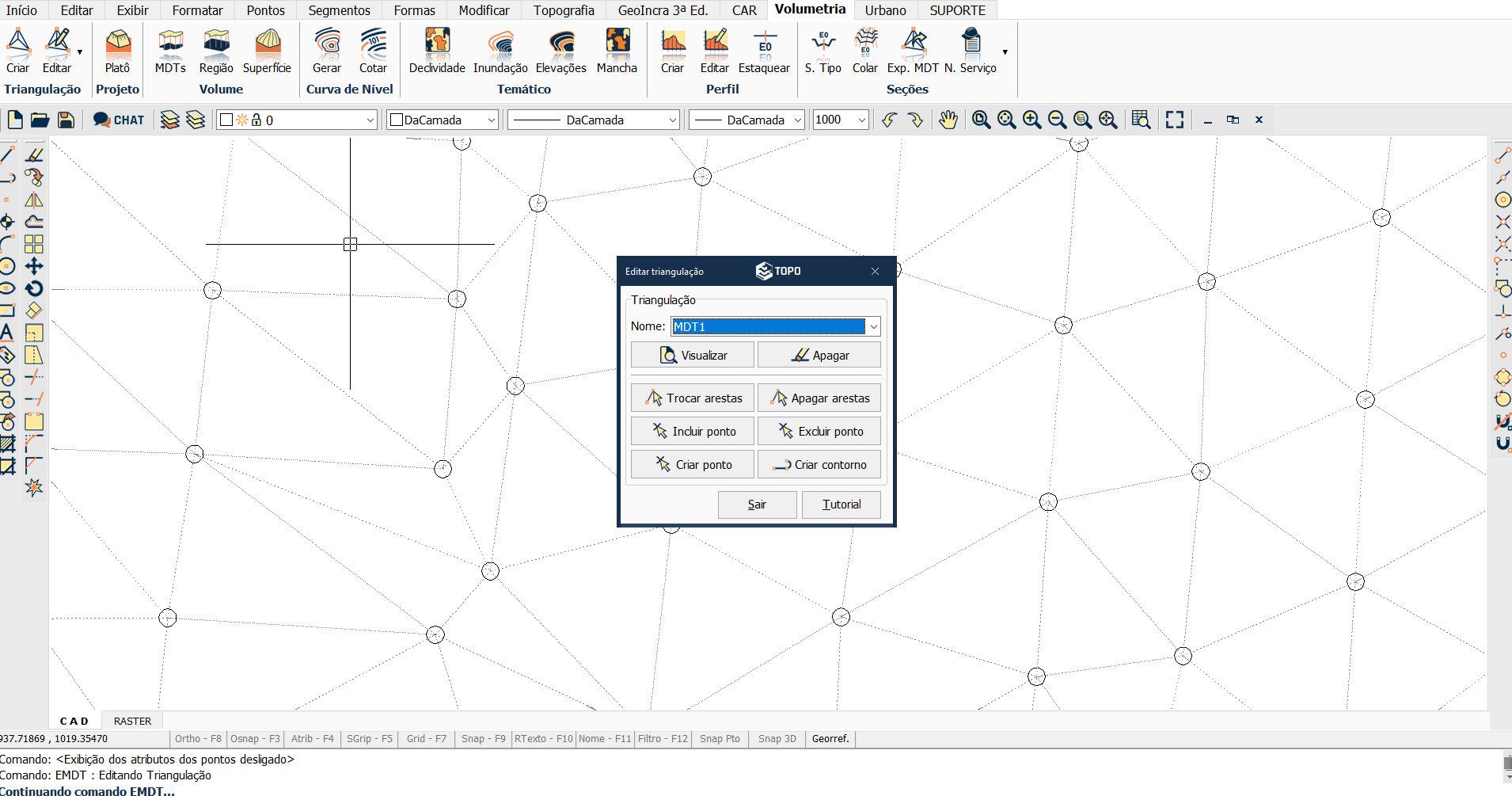Screen dimensions: 1512x796
Task: Open the RASTER tab
Action: [132, 721]
